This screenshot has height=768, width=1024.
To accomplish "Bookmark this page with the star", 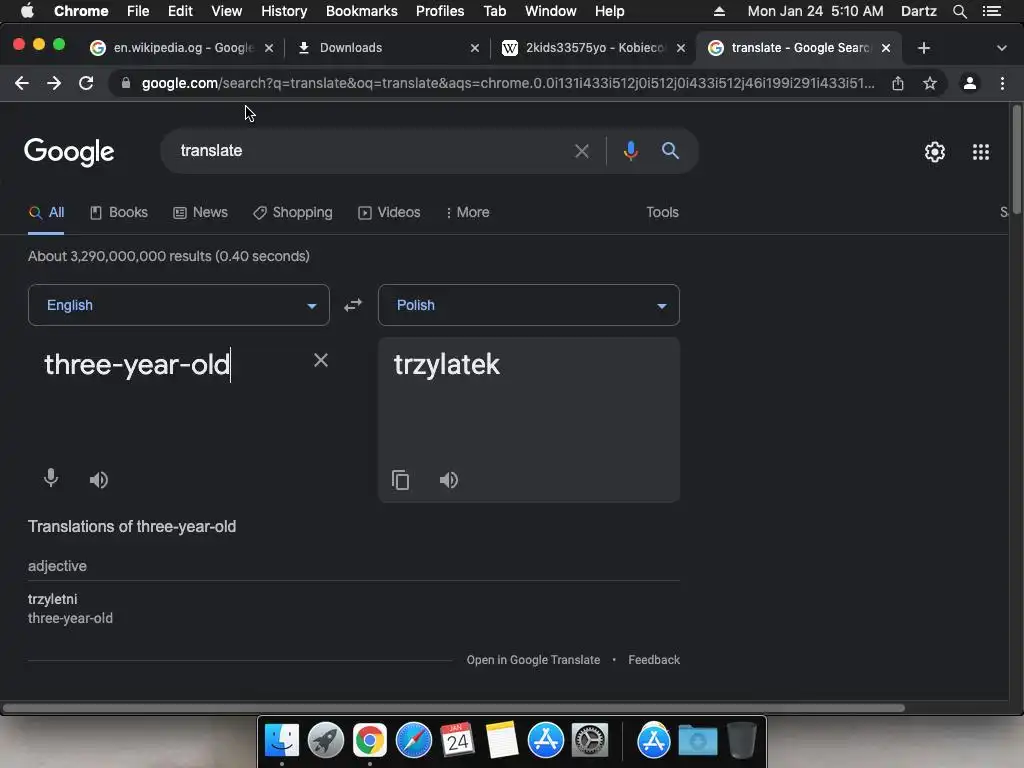I will 930,83.
